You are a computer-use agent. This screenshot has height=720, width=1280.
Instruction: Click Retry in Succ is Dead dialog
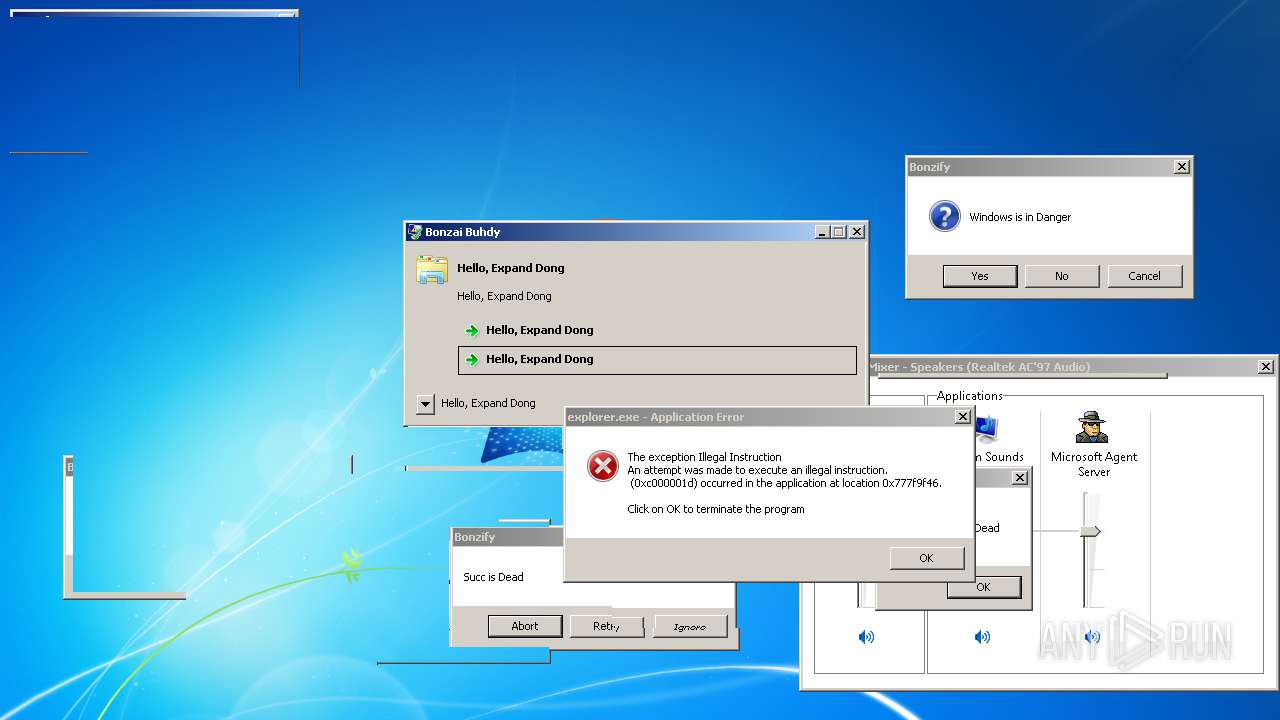pyautogui.click(x=606, y=626)
